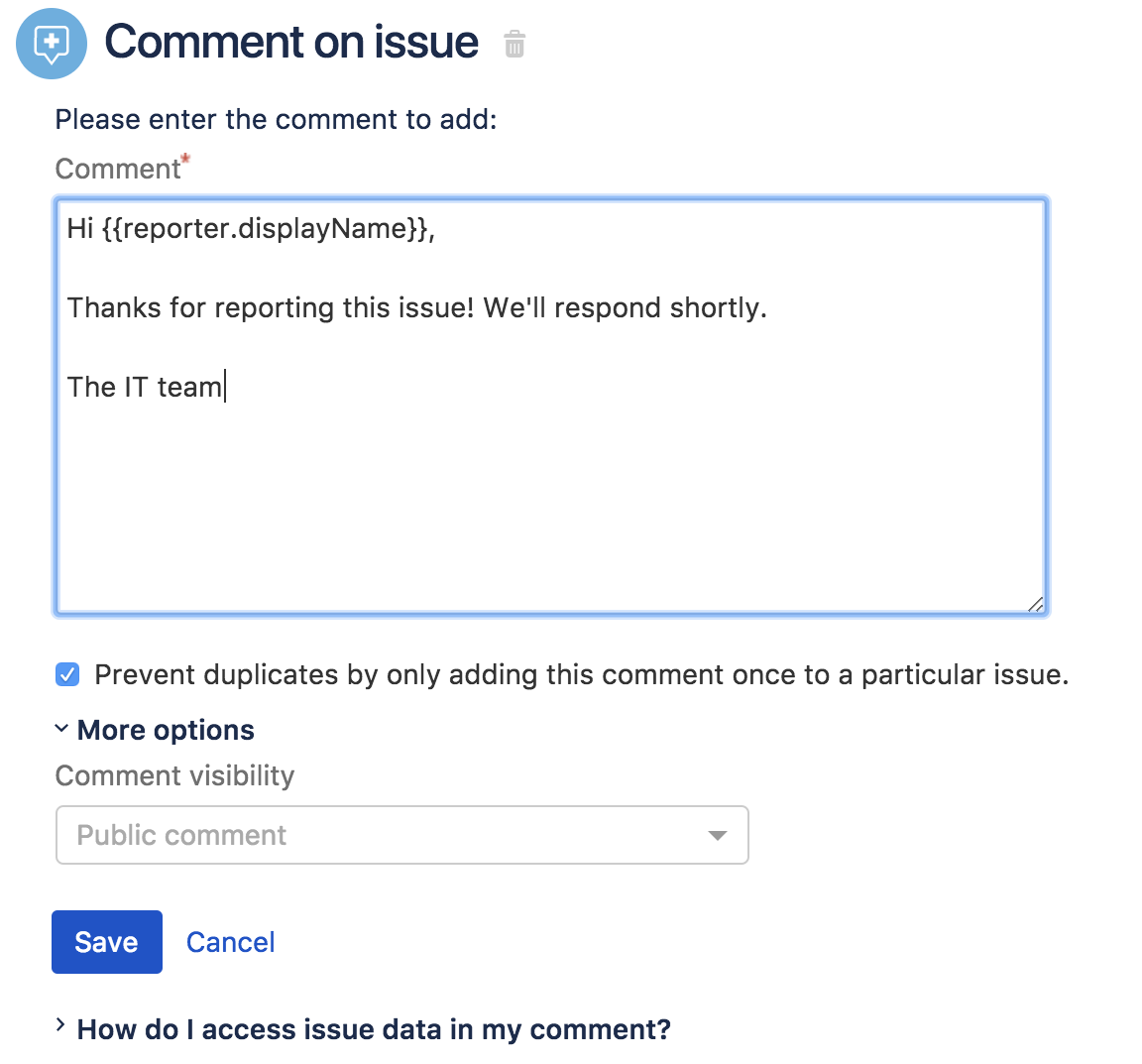Image resolution: width=1142 pixels, height=1064 pixels.
Task: Click the text area resize handle
Action: (x=1035, y=604)
